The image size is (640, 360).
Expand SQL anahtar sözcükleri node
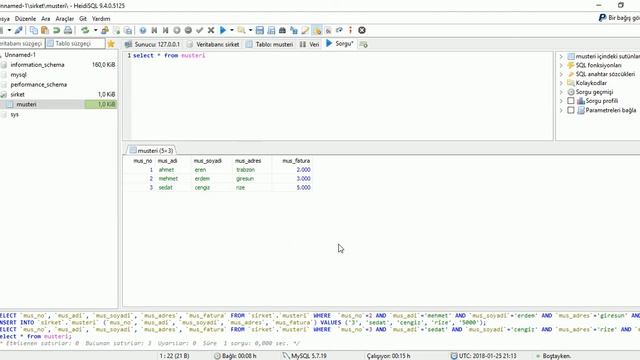click(561, 74)
